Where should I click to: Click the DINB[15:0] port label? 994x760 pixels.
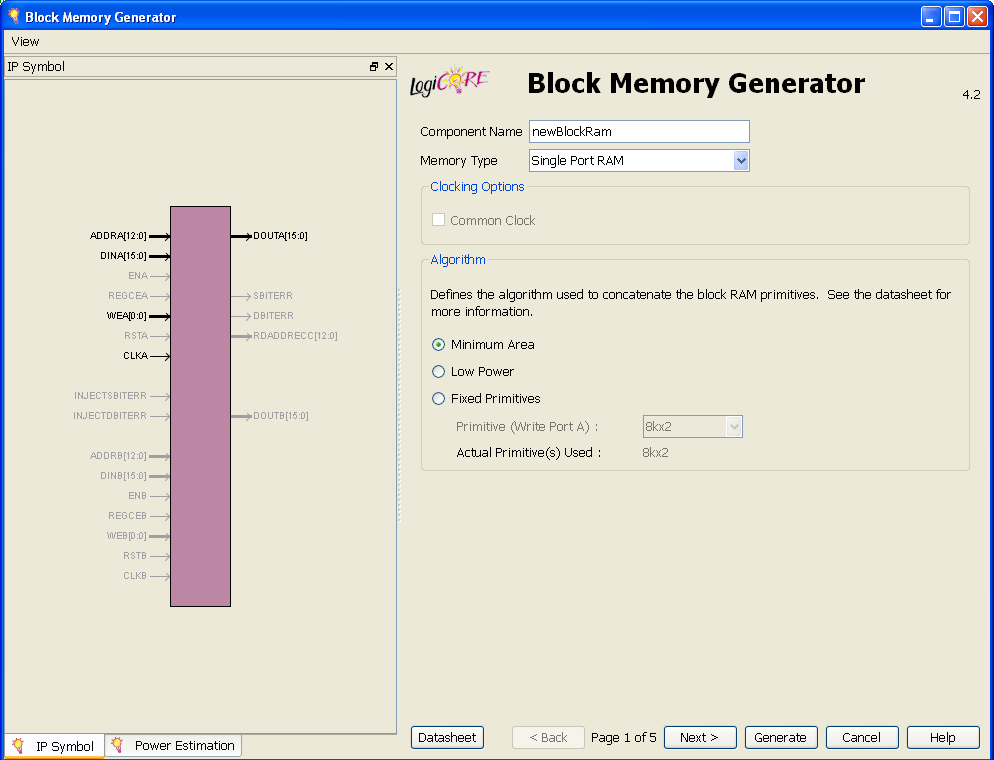tap(123, 476)
